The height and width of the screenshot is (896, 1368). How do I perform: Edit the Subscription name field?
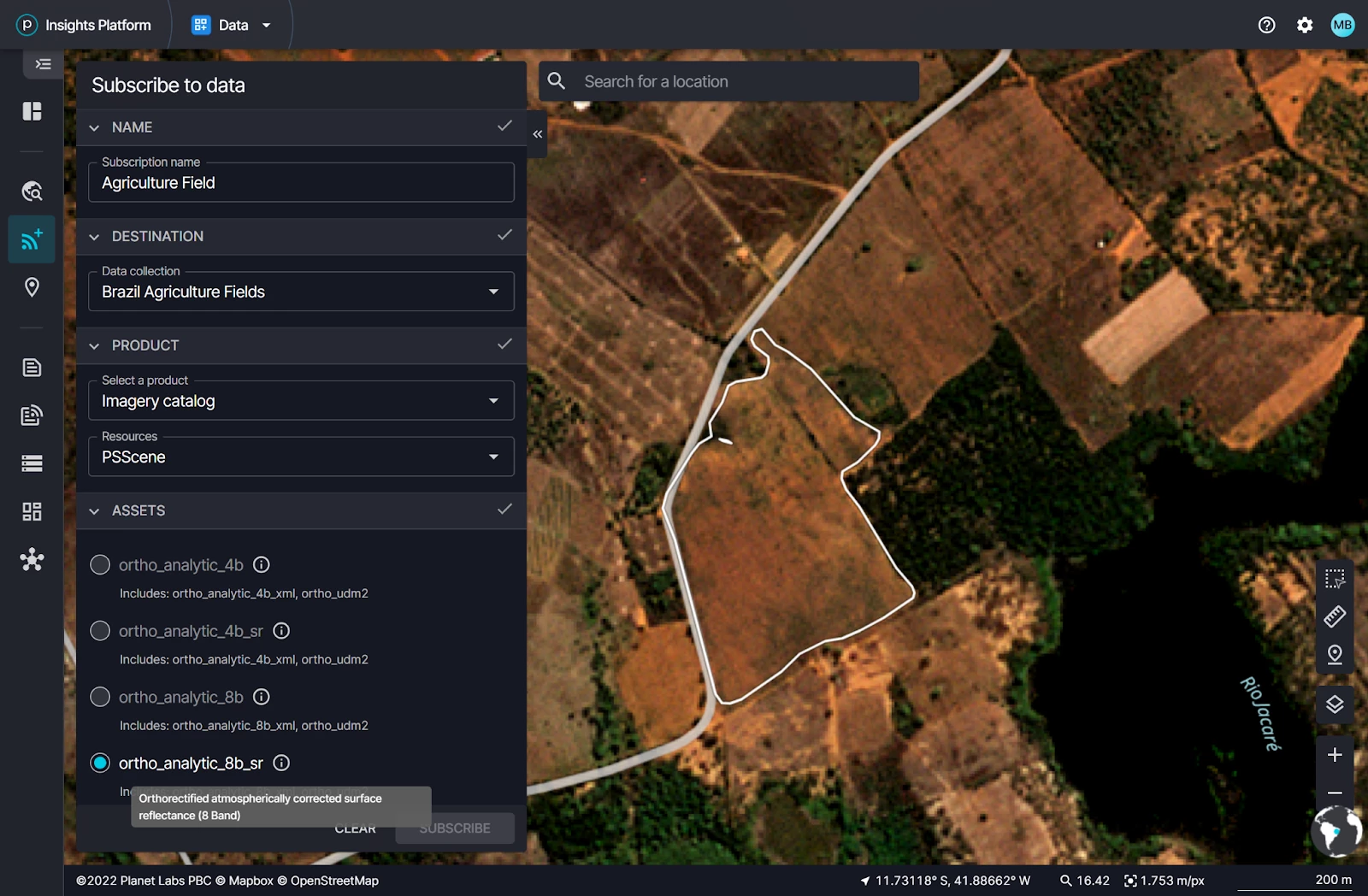(x=301, y=182)
